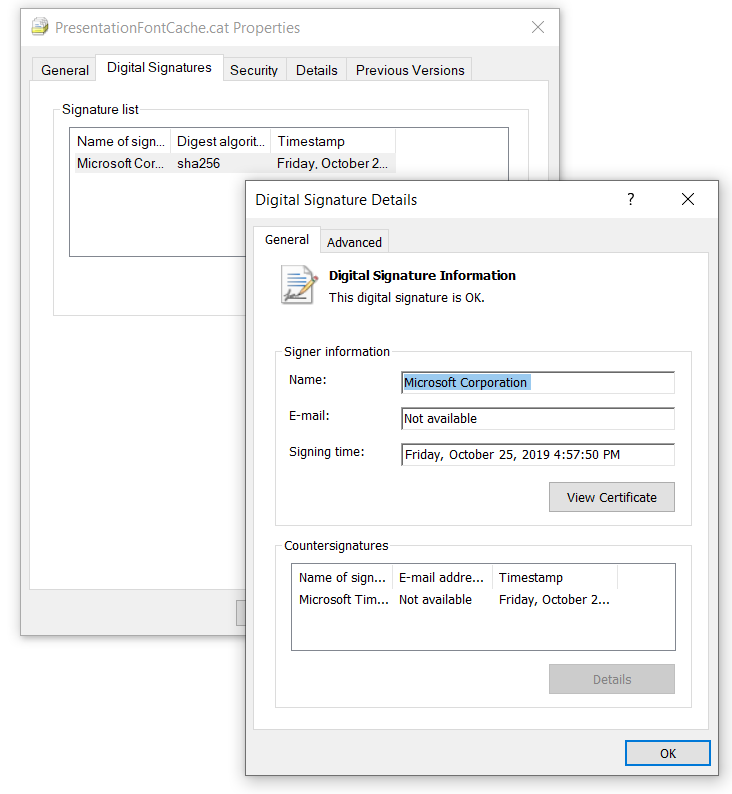Click Not available cell in Countersignatures
The image size is (732, 794).
click(x=435, y=600)
